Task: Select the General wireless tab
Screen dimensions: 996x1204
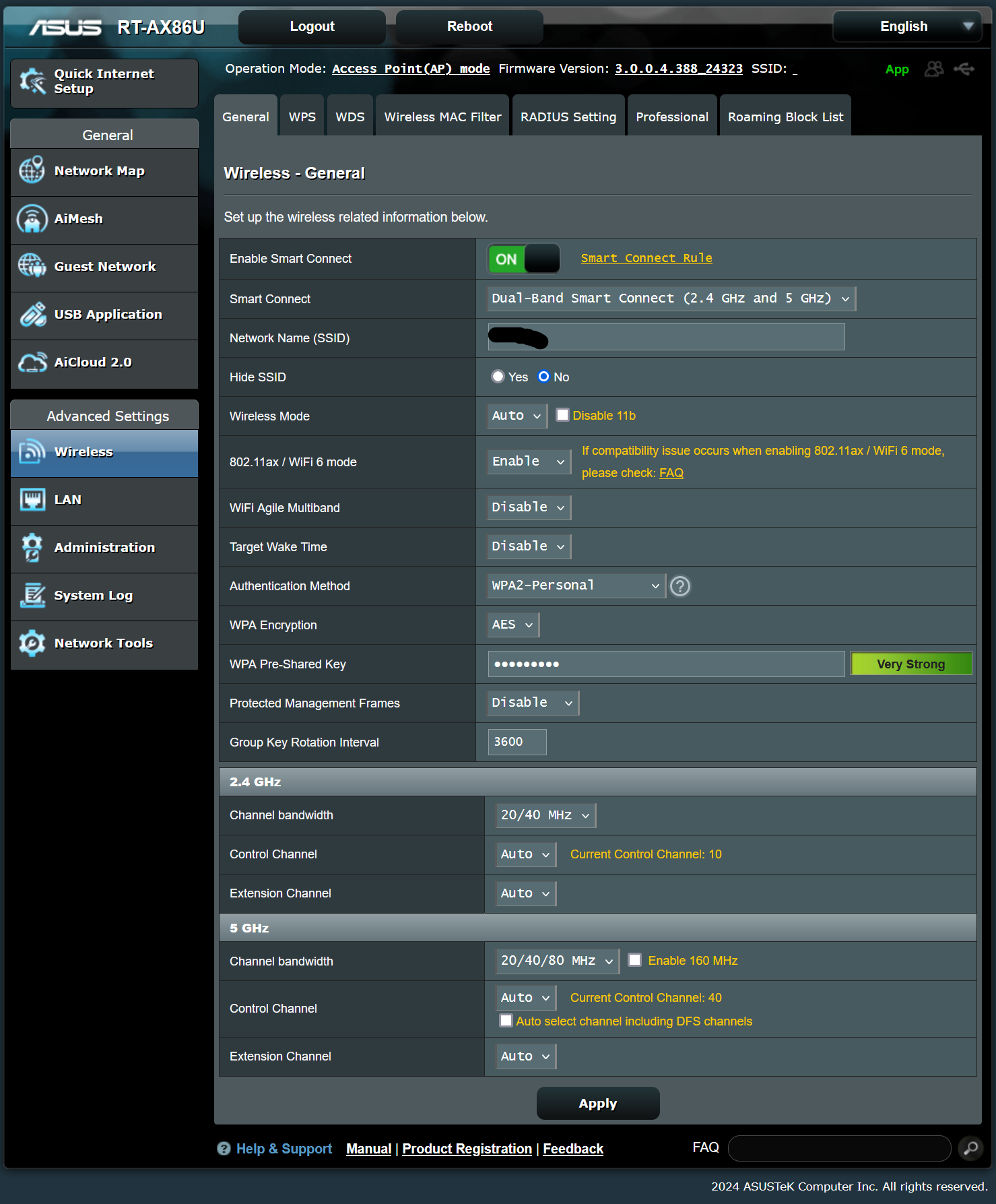Action: pyautogui.click(x=246, y=116)
